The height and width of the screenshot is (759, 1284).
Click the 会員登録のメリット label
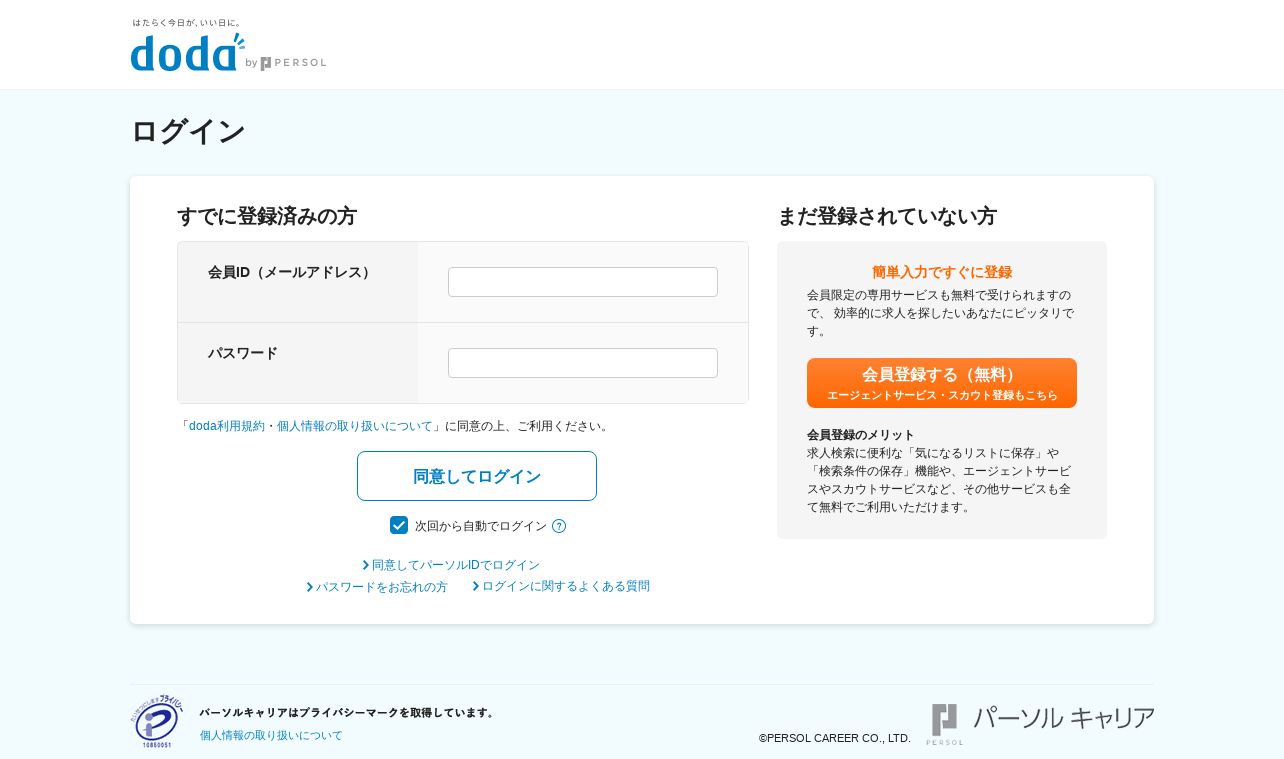pyautogui.click(x=861, y=435)
